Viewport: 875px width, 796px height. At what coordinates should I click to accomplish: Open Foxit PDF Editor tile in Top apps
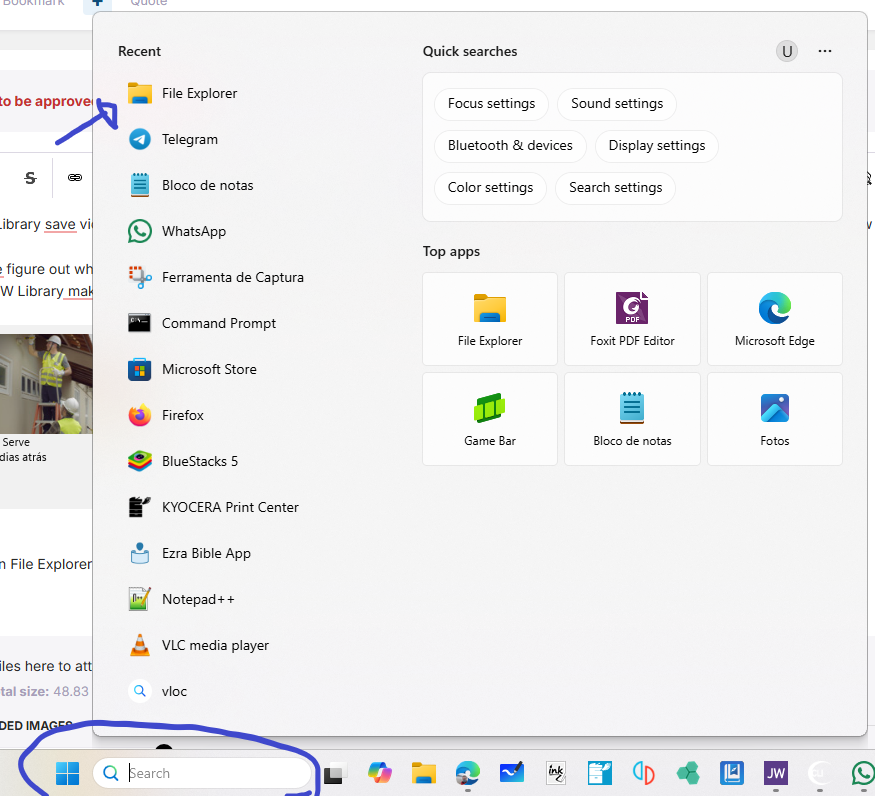click(632, 319)
